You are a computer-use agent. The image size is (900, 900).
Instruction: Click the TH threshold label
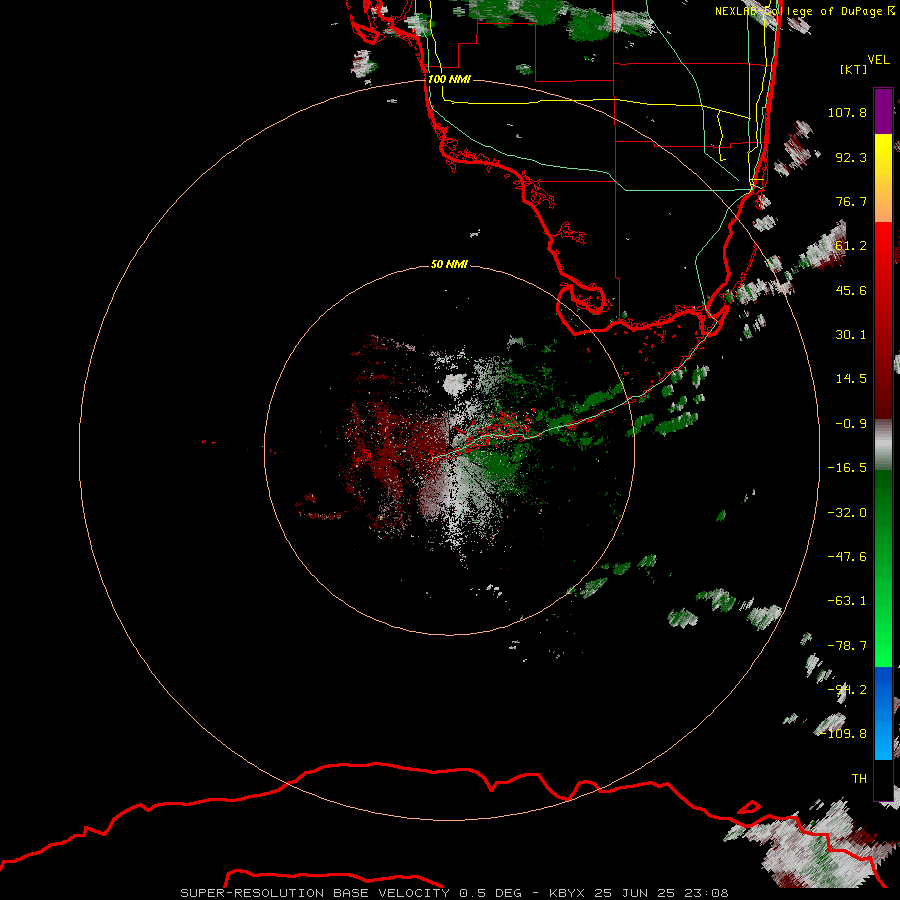[x=859, y=779]
